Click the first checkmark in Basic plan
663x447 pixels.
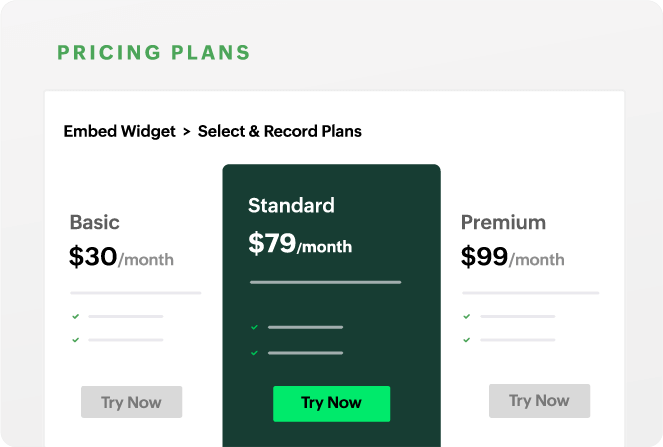(x=75, y=316)
